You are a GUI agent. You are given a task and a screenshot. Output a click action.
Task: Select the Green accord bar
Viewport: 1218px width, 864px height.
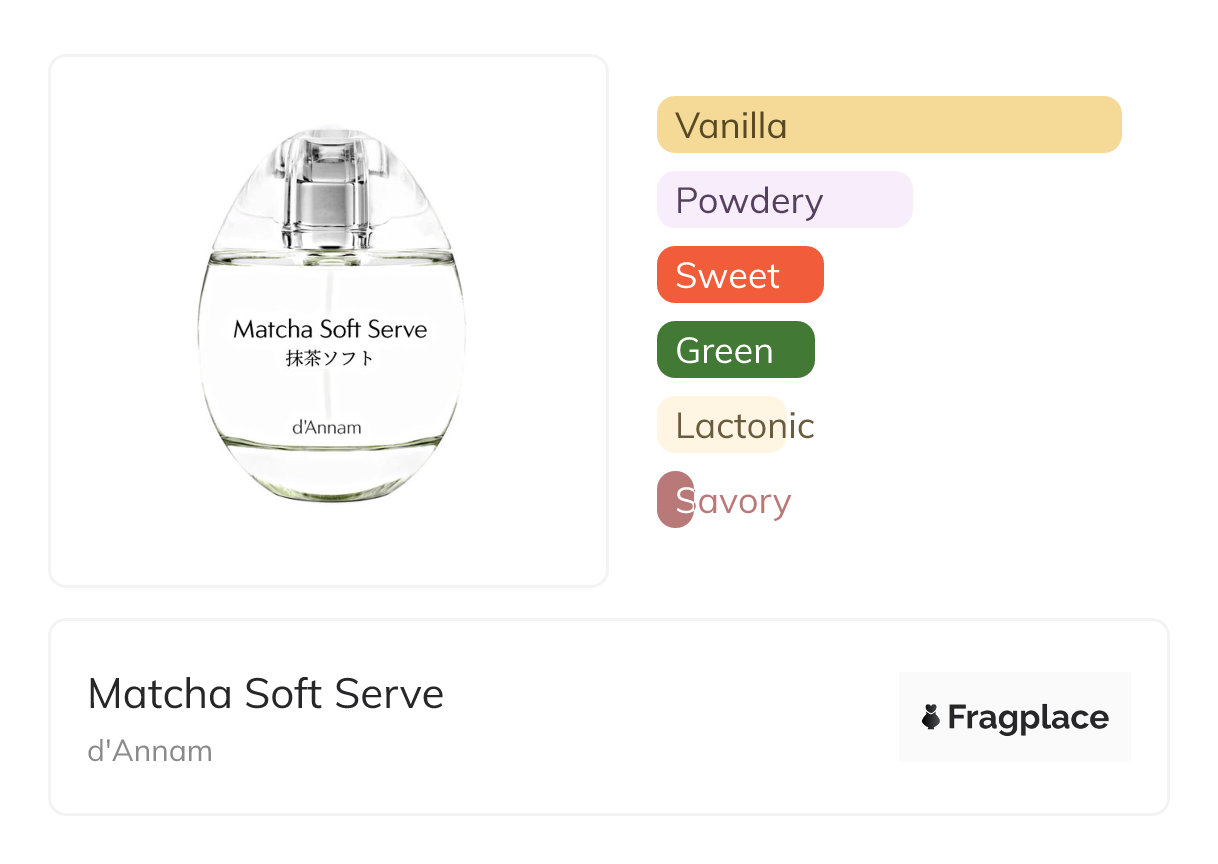pos(735,350)
